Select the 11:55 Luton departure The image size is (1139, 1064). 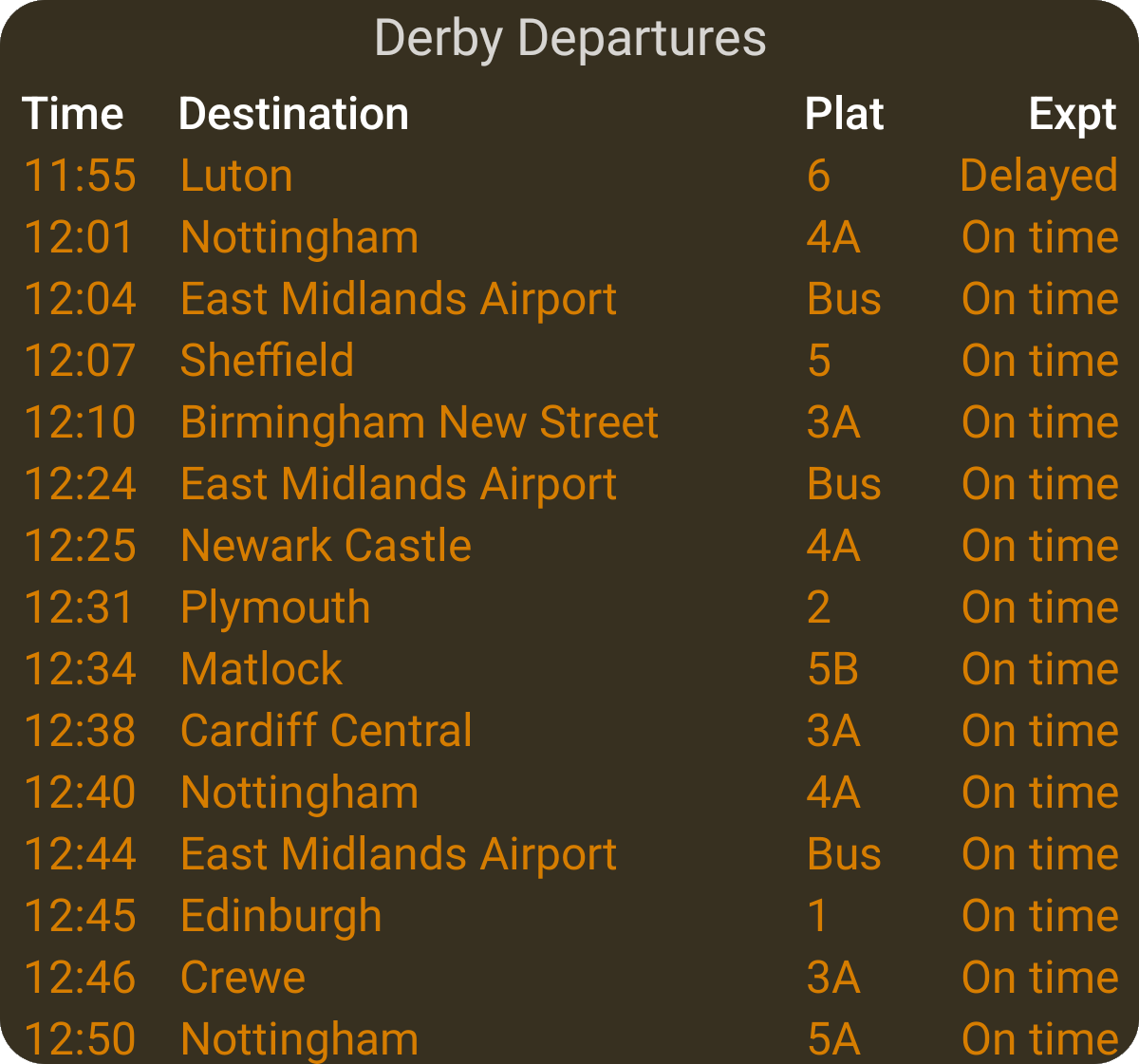(236, 177)
